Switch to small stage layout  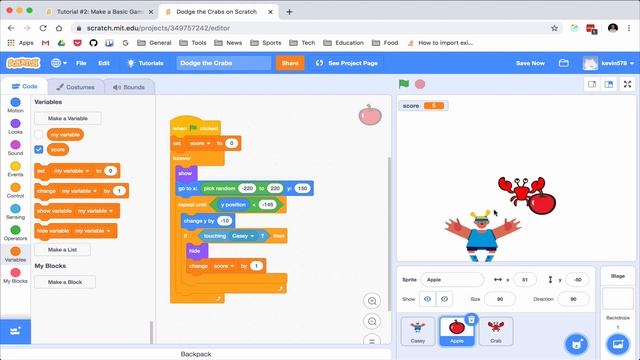click(x=592, y=84)
